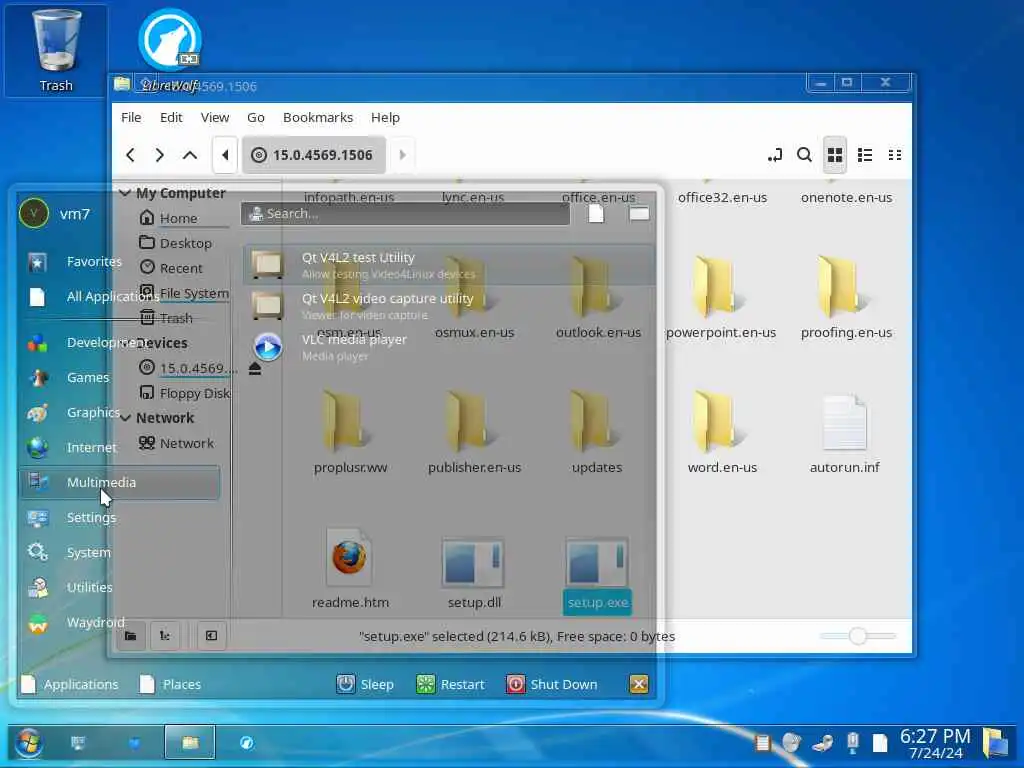Open the View menu
Image resolution: width=1024 pixels, height=768 pixels.
(215, 118)
